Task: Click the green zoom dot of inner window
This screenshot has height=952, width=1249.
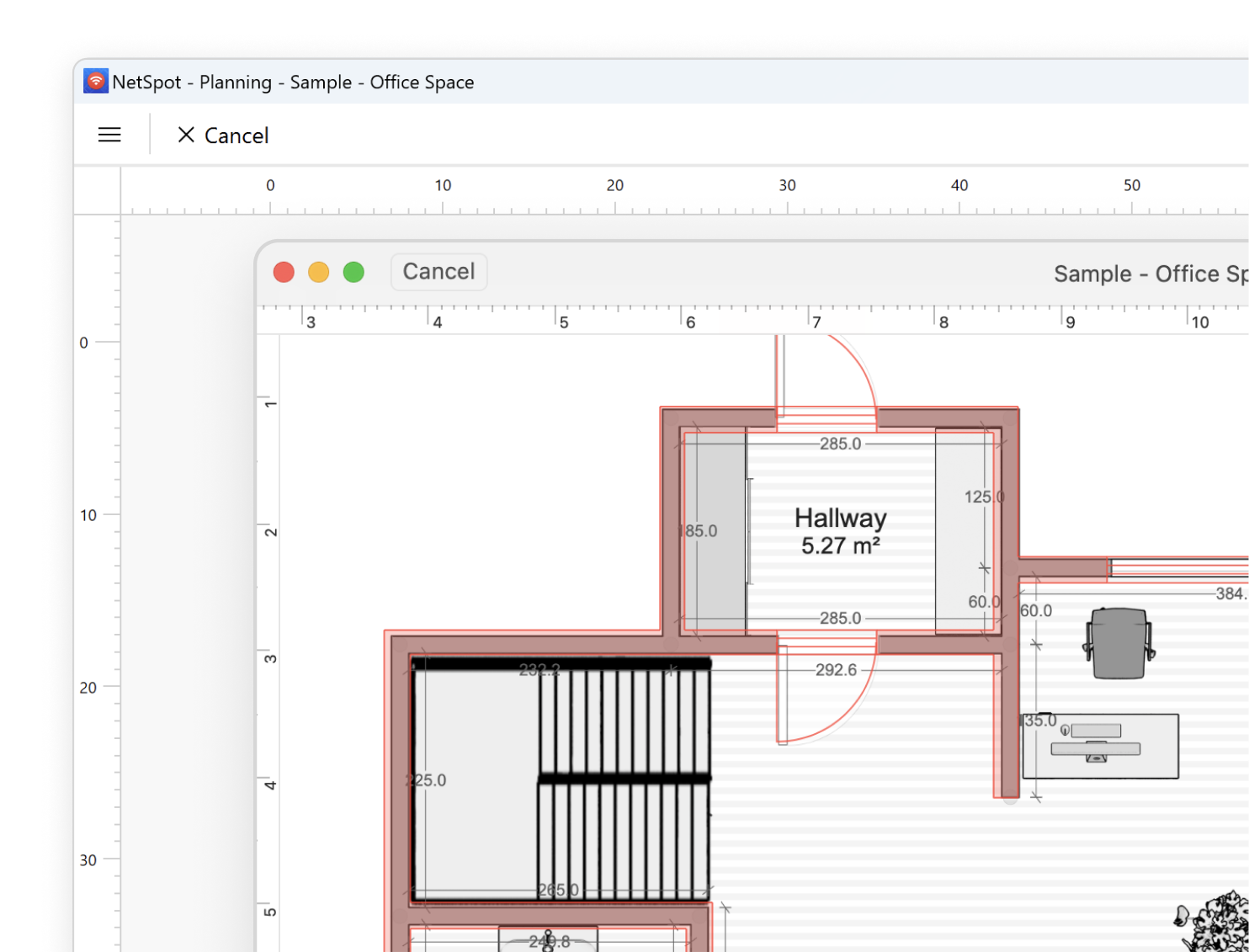Action: tap(353, 272)
